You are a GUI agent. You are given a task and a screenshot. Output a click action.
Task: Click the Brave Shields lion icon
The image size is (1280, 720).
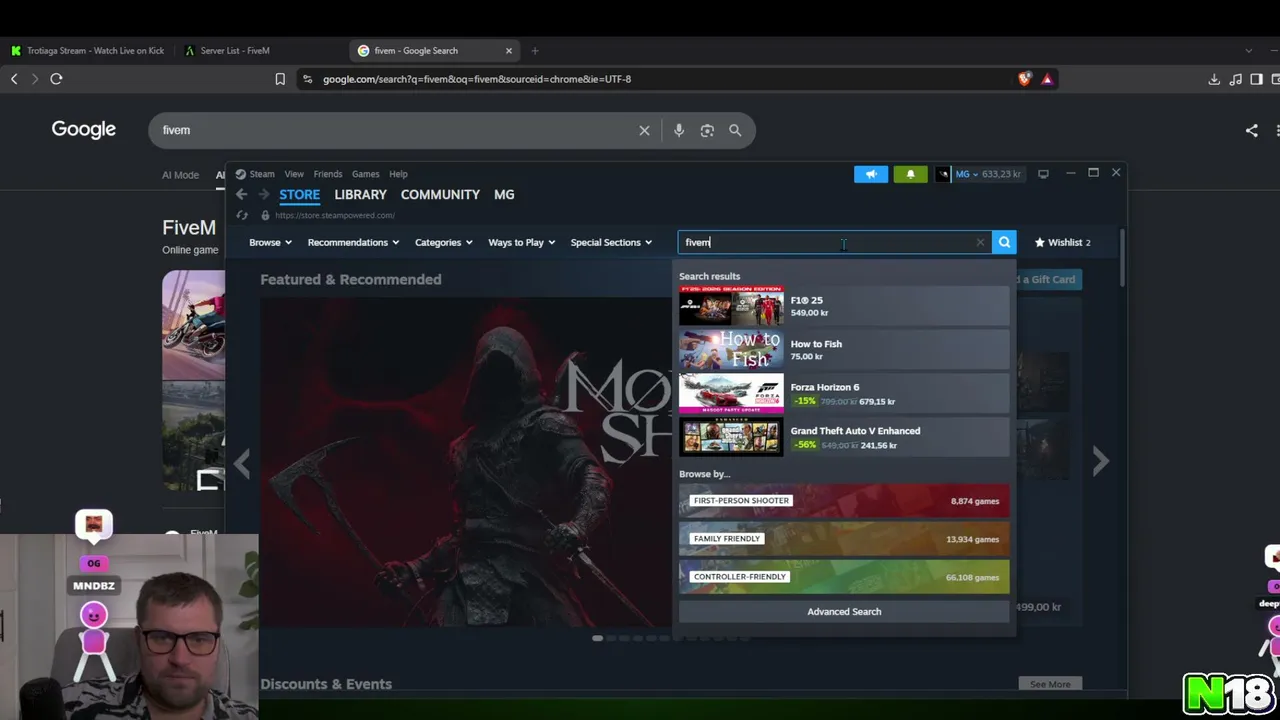1024,79
